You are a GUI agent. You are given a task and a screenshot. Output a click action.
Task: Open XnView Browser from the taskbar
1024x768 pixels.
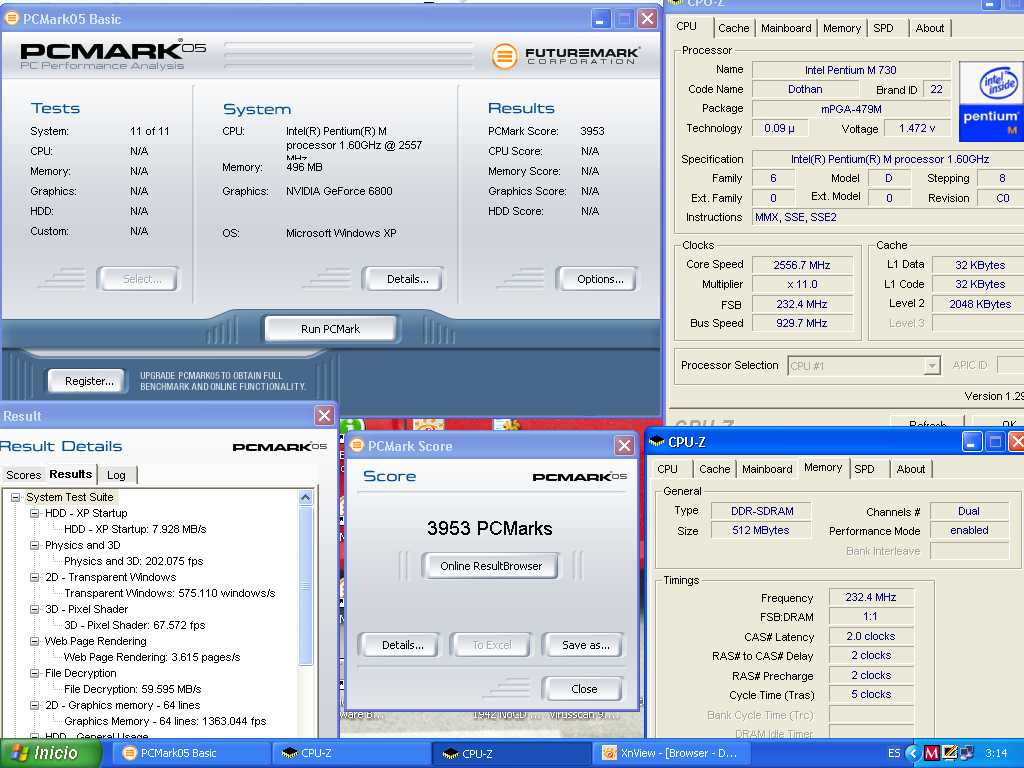(x=671, y=753)
